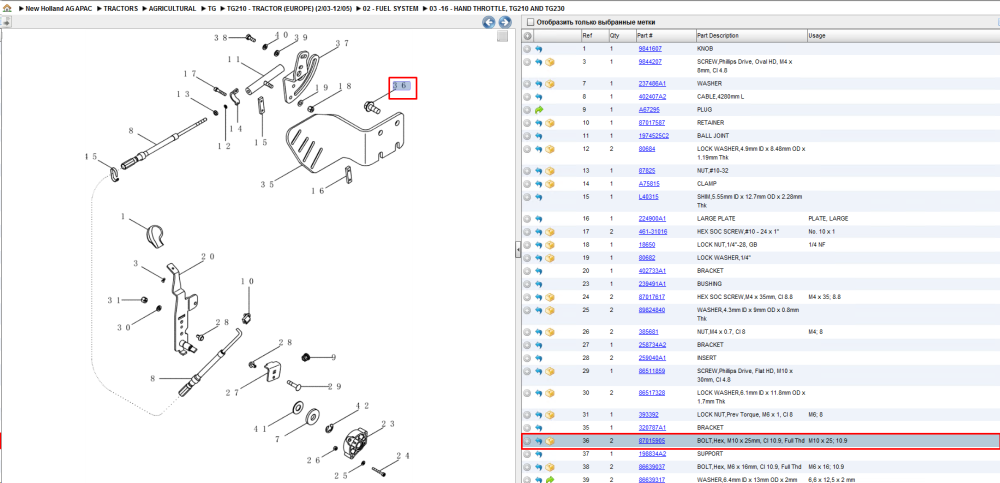Viewport: 1000px width, 483px height.
Task: Select callout 20 label in the diagram
Action: pyautogui.click(x=208, y=256)
